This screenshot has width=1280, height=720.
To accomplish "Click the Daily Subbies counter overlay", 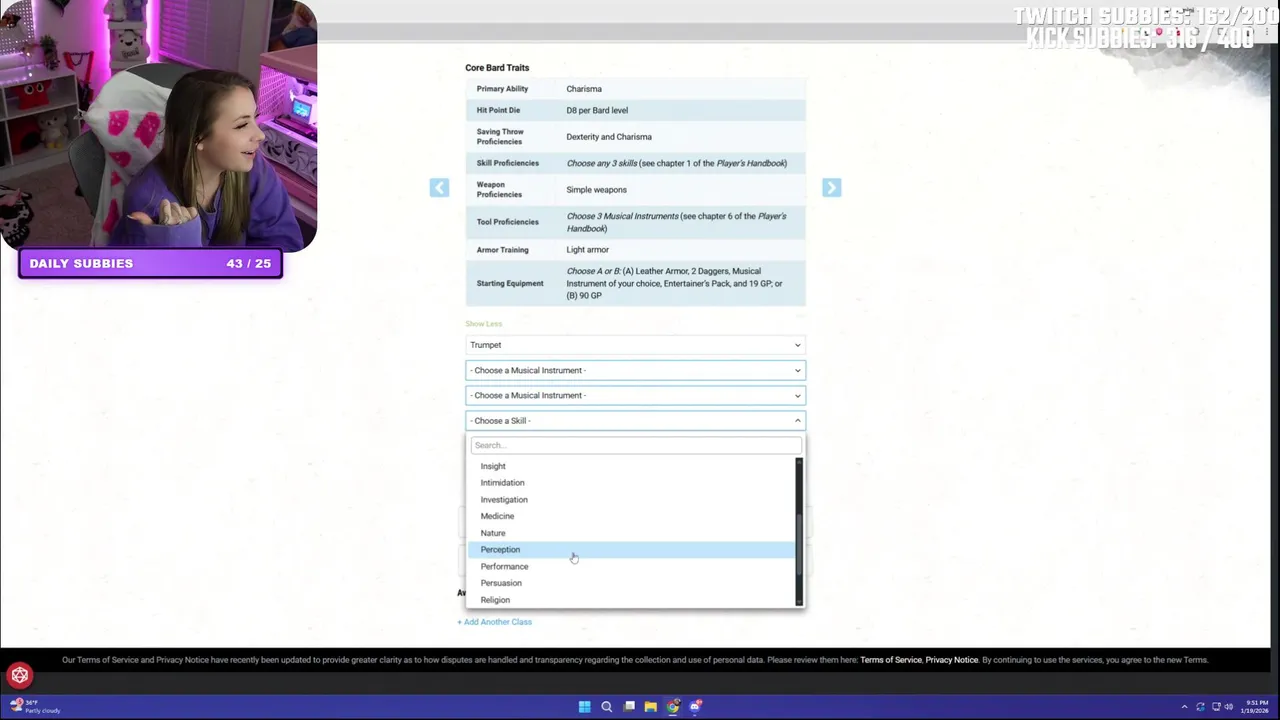I will 150,264.
